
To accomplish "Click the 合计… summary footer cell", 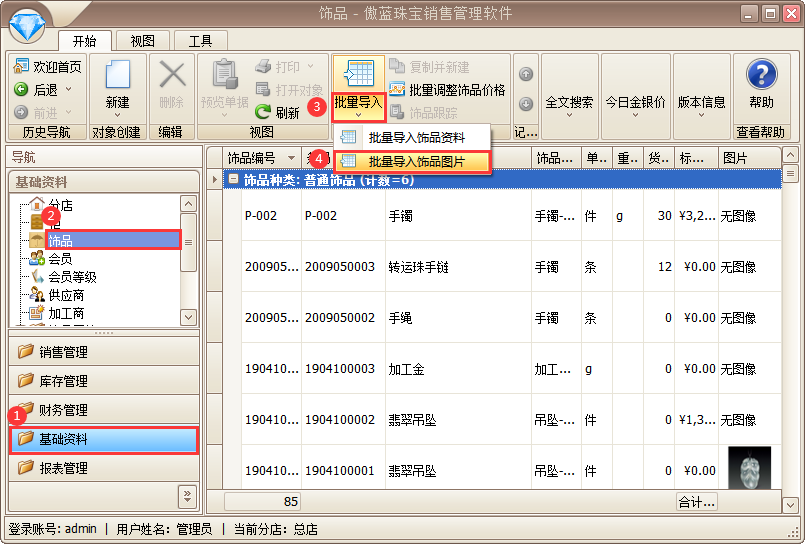I will [x=697, y=502].
